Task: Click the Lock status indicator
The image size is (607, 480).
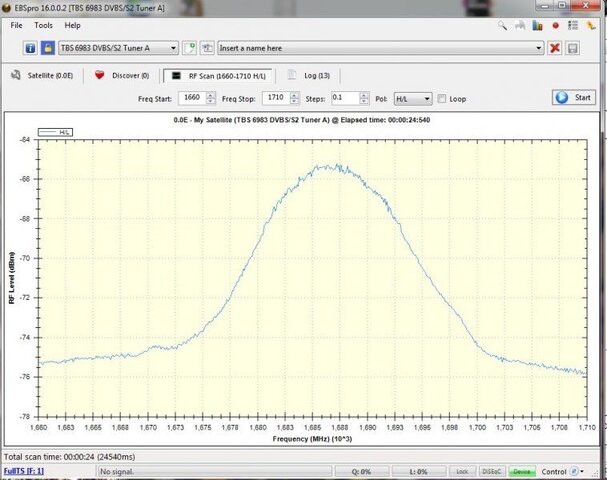Action: [x=462, y=471]
